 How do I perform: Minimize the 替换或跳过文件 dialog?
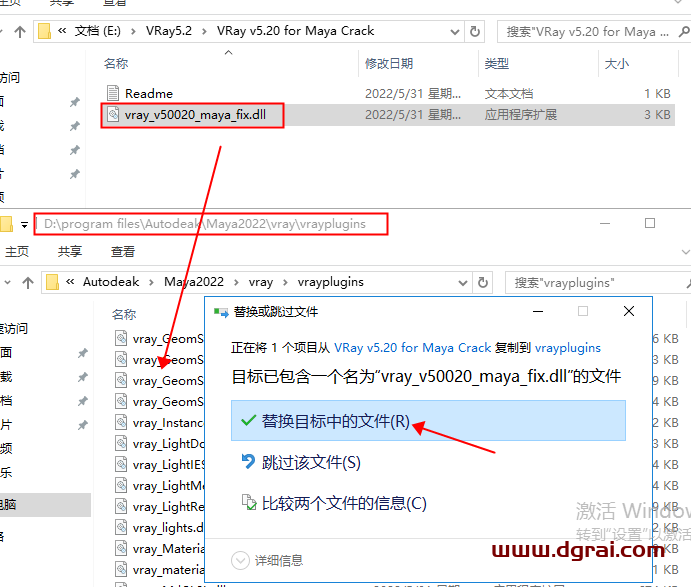(538, 311)
